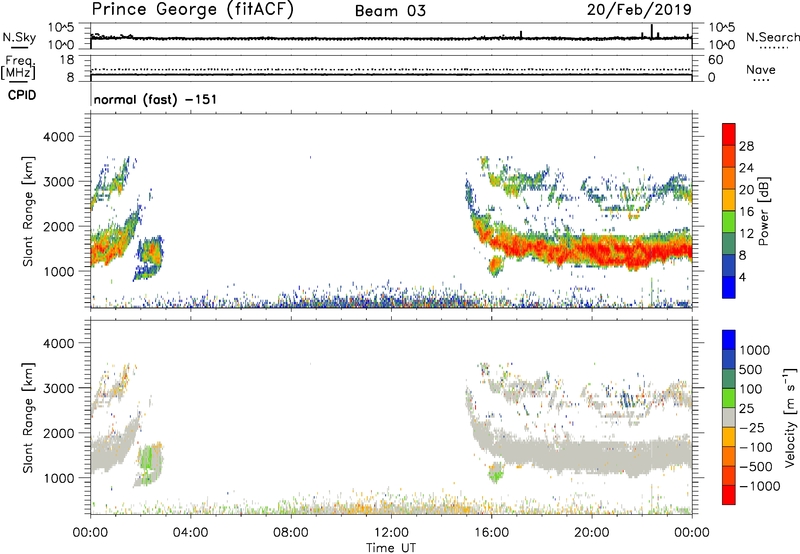Click the 'Prince George (fitACF)' title text
Image resolution: width=800 pixels, height=554 pixels.
(x=193, y=10)
